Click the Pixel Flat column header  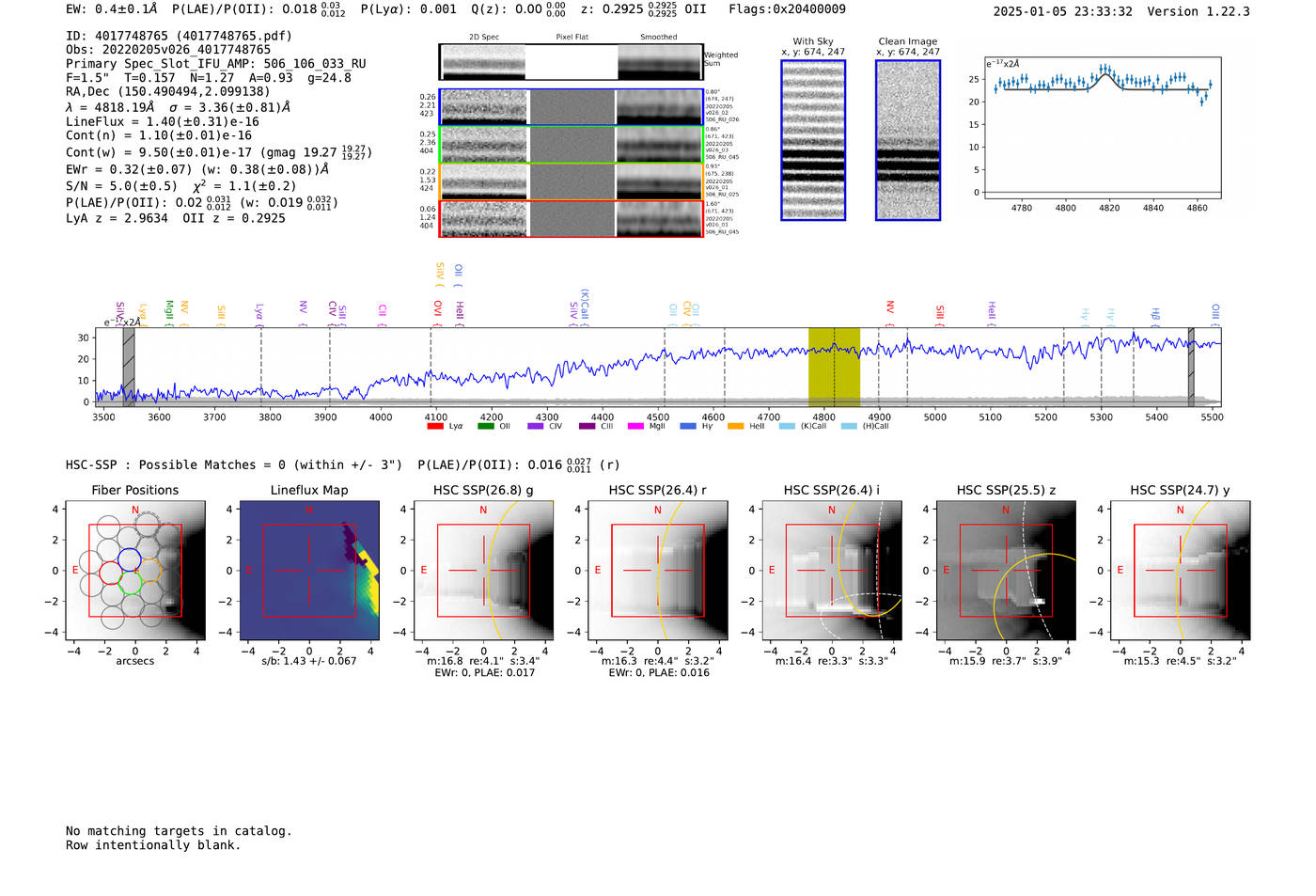[572, 38]
